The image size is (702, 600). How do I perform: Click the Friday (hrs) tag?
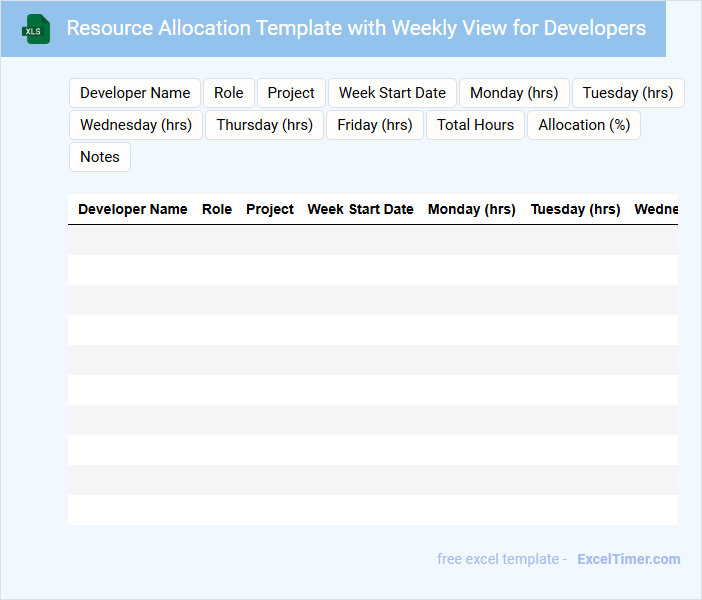(x=375, y=125)
